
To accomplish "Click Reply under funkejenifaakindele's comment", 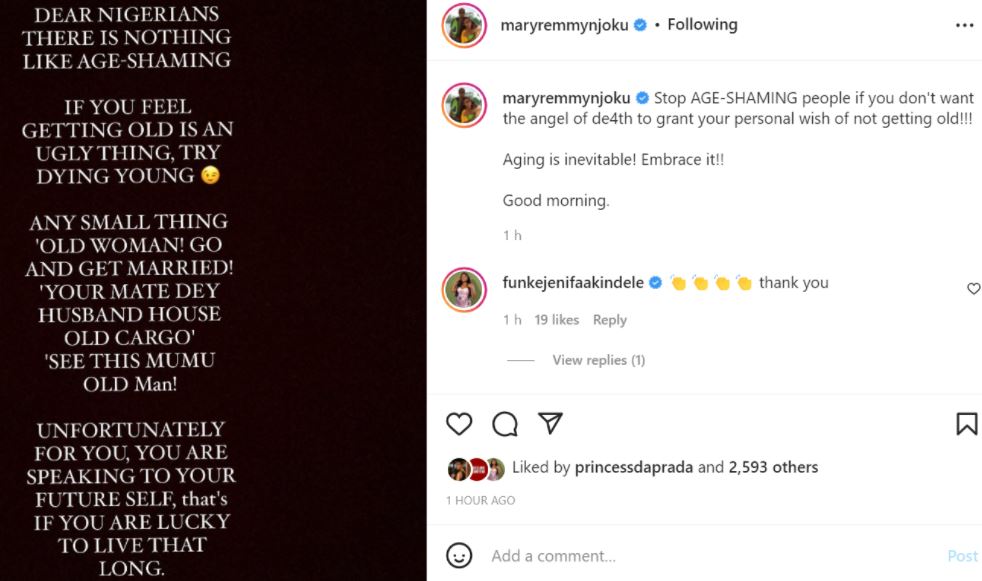I will pyautogui.click(x=609, y=320).
